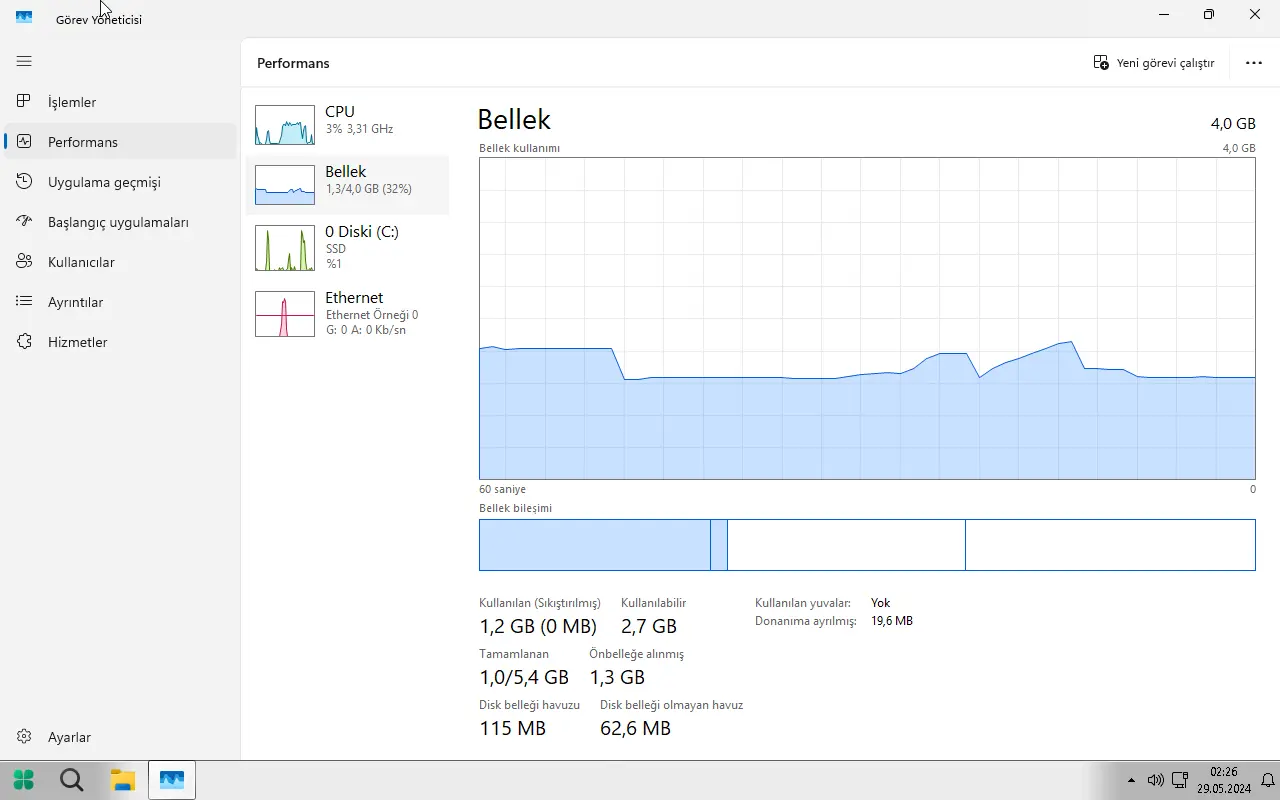Click Donanıma ayrılmış 19,6 MB value
This screenshot has height=800, width=1280.
pos(892,621)
